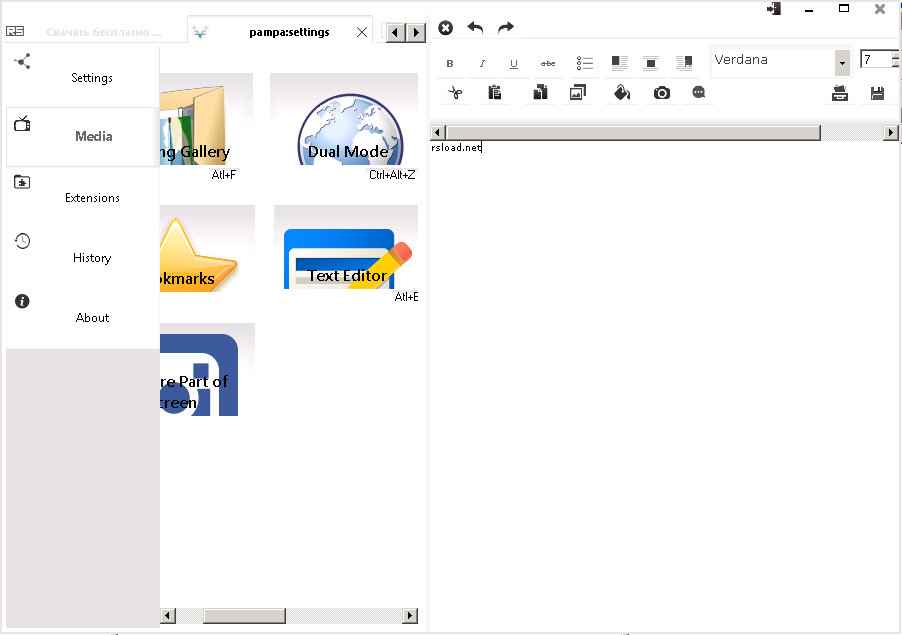This screenshot has height=635, width=902.
Task: Apply strikethrough formatting
Action: [x=548, y=63]
